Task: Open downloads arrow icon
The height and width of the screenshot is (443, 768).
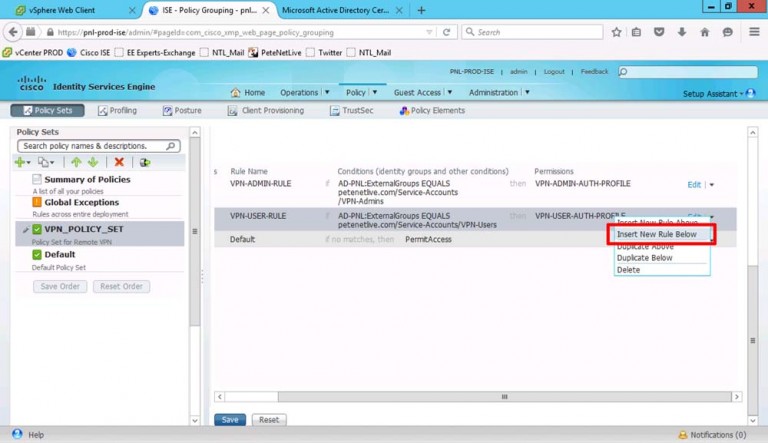Action: pyautogui.click(x=681, y=32)
